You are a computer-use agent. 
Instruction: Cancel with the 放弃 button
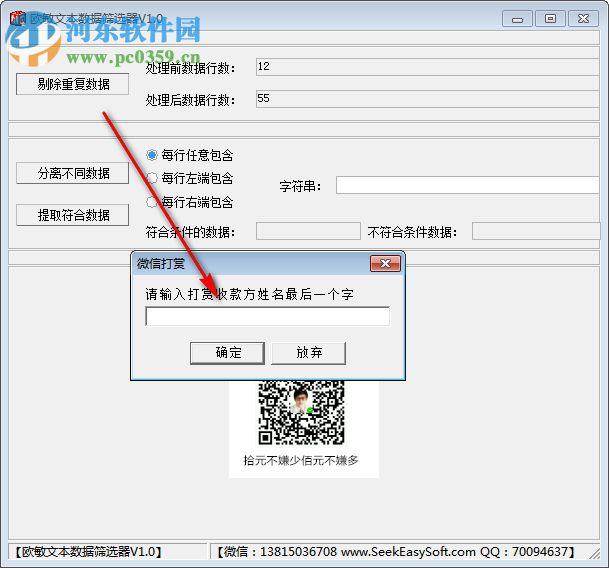point(308,353)
